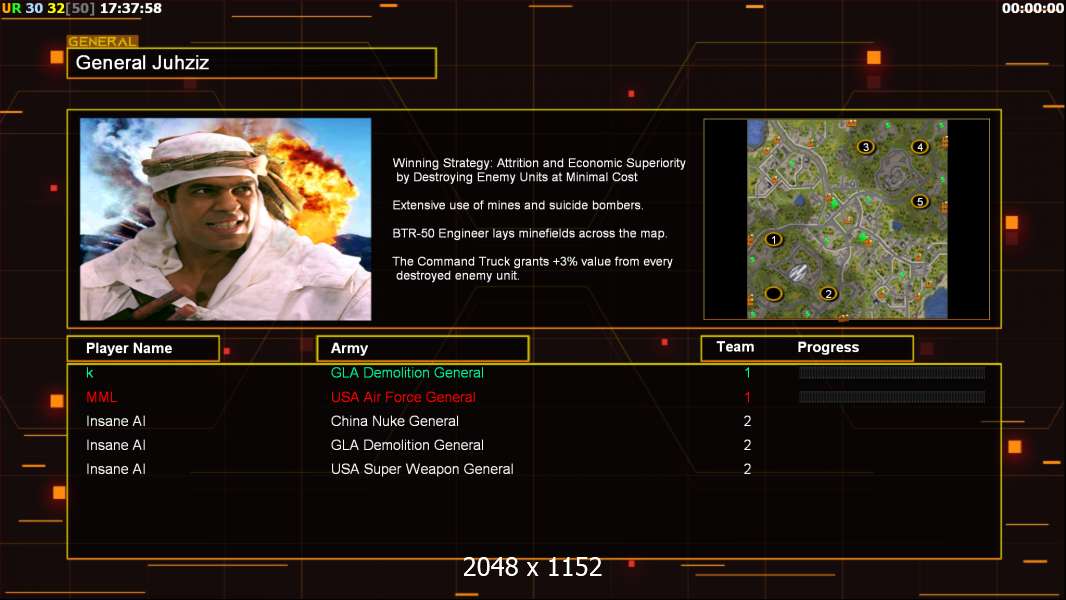
Task: Click 'China Nuke General' army text
Action: [x=394, y=421]
